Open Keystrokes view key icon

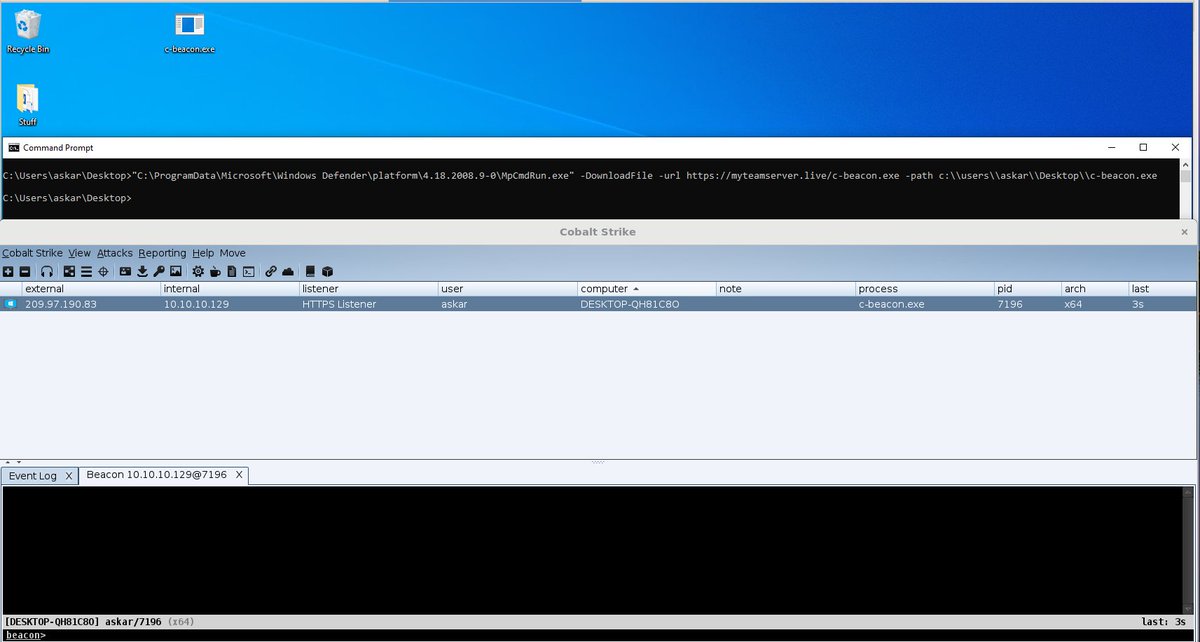click(x=159, y=271)
